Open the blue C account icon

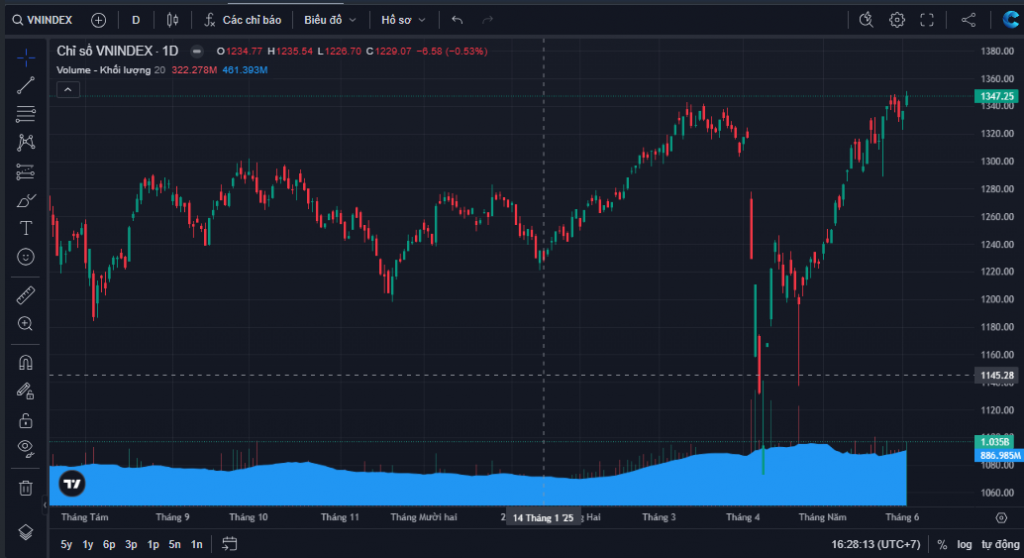coord(1012,20)
